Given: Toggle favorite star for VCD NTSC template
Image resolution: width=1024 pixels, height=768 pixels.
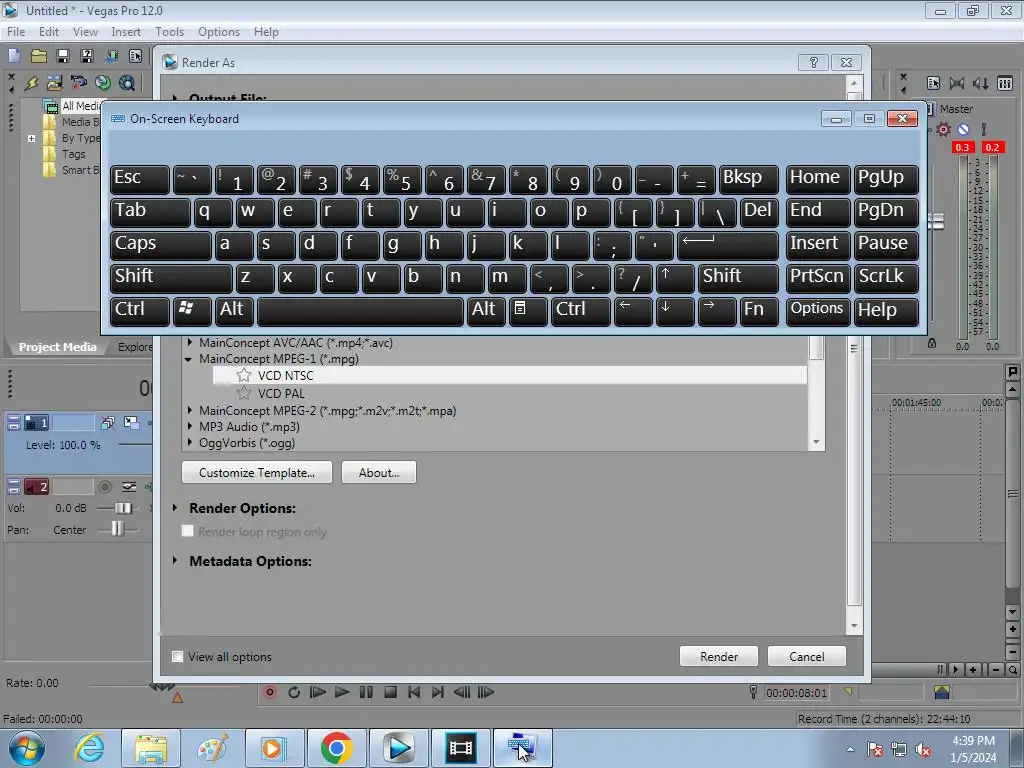Looking at the screenshot, I should point(244,375).
